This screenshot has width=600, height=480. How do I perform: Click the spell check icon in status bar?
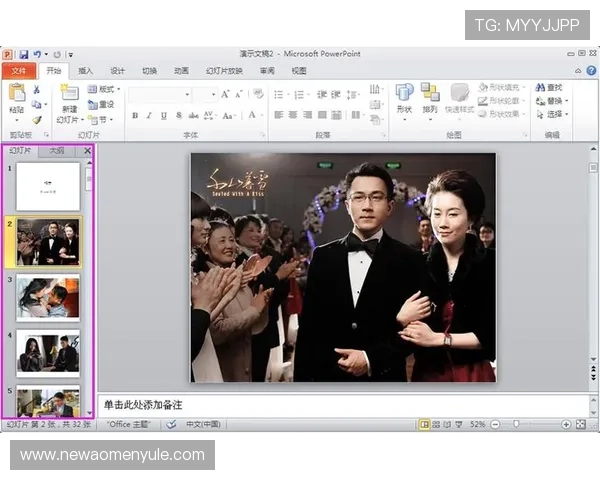tap(171, 424)
